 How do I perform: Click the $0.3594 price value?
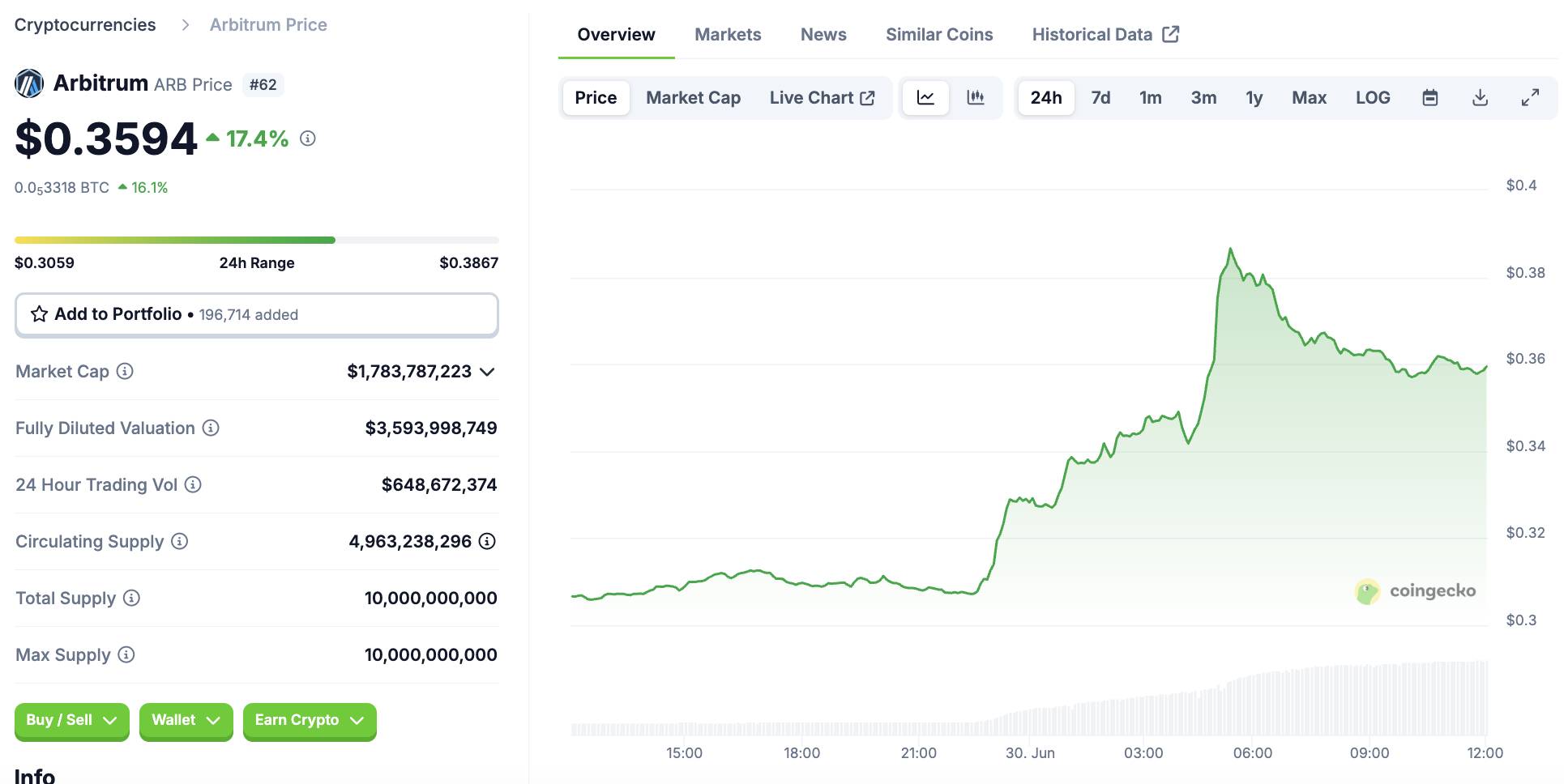[x=106, y=138]
